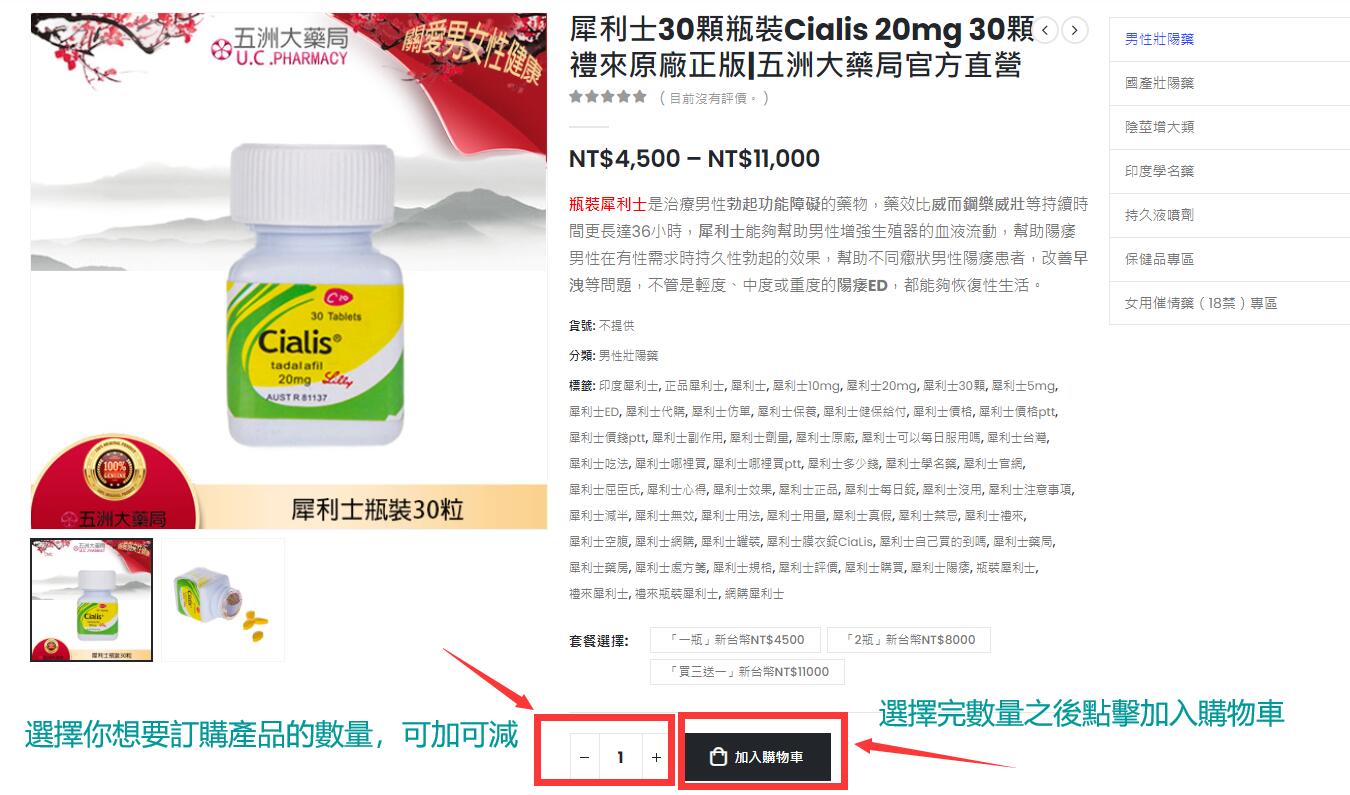Select the second thumbnail with spilled tablets

(x=224, y=600)
